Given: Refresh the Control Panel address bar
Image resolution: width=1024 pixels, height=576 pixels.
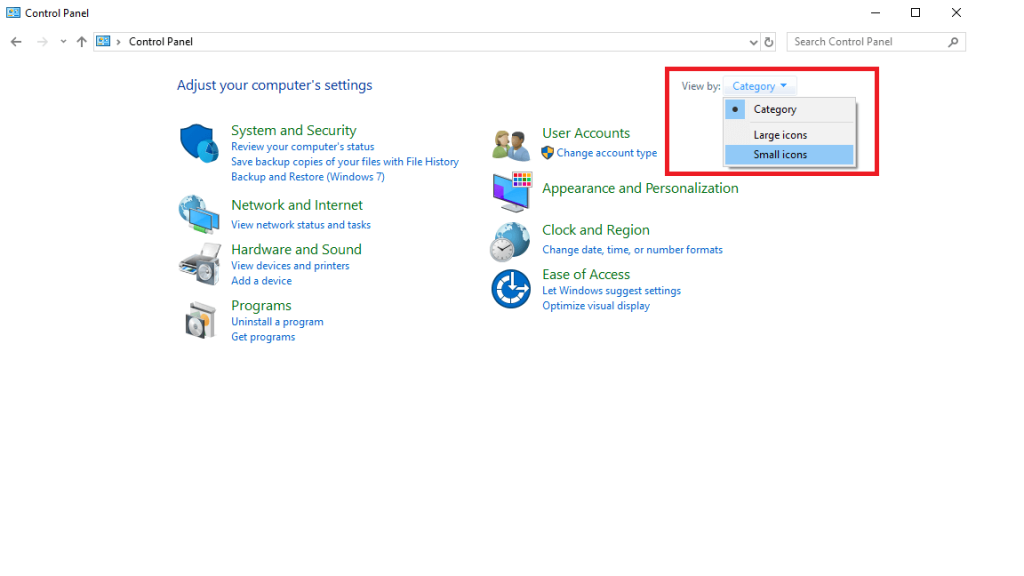Looking at the screenshot, I should click(x=769, y=42).
